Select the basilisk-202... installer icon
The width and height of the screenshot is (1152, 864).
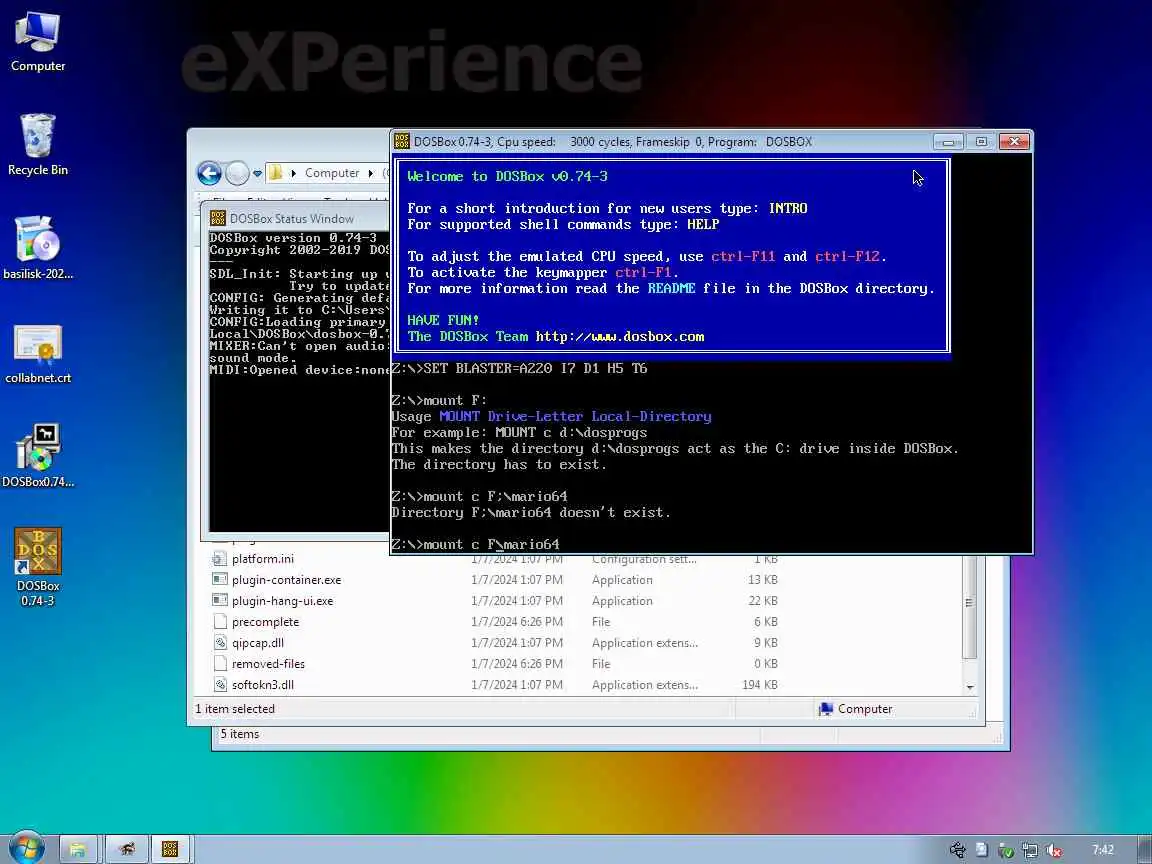point(37,249)
